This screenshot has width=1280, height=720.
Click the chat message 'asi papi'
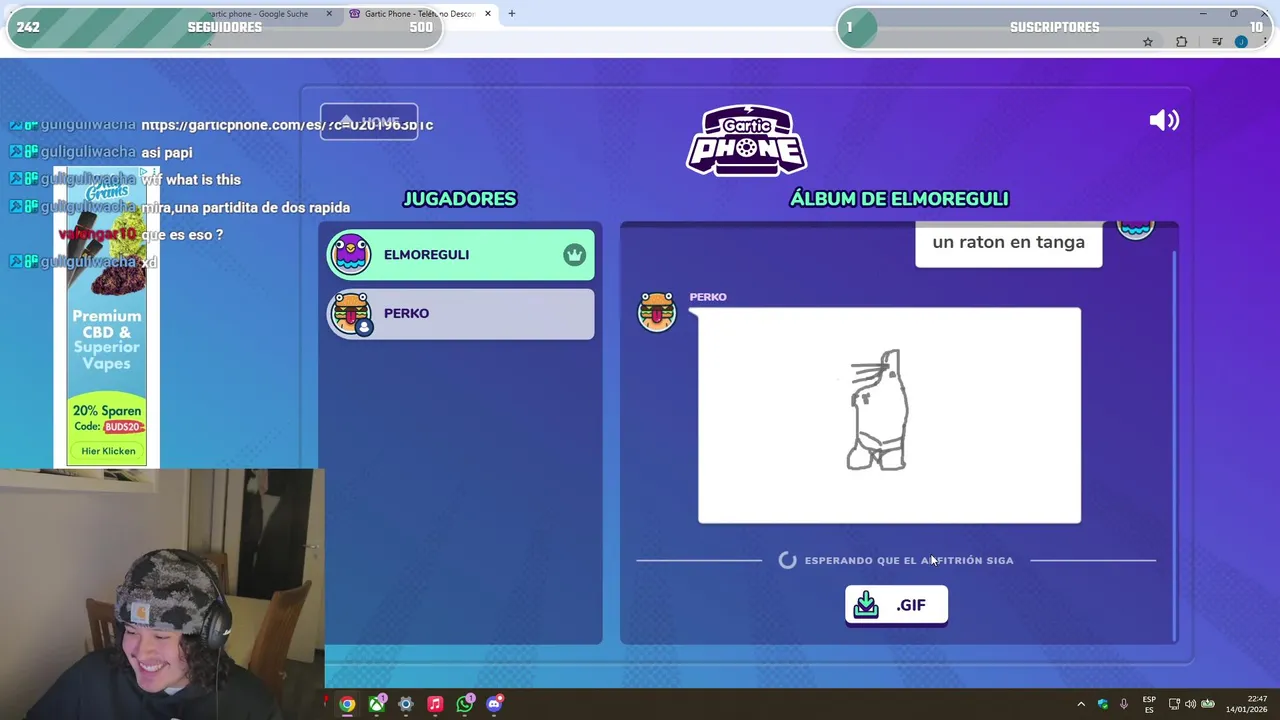pos(167,152)
